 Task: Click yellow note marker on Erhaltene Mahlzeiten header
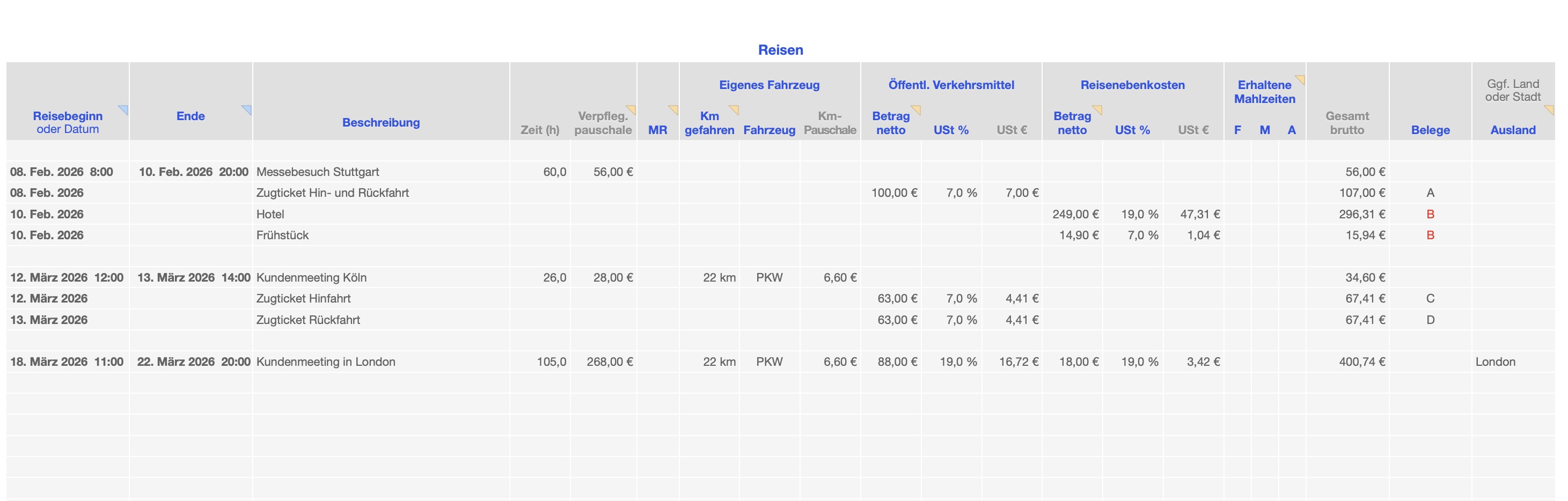[x=1301, y=78]
